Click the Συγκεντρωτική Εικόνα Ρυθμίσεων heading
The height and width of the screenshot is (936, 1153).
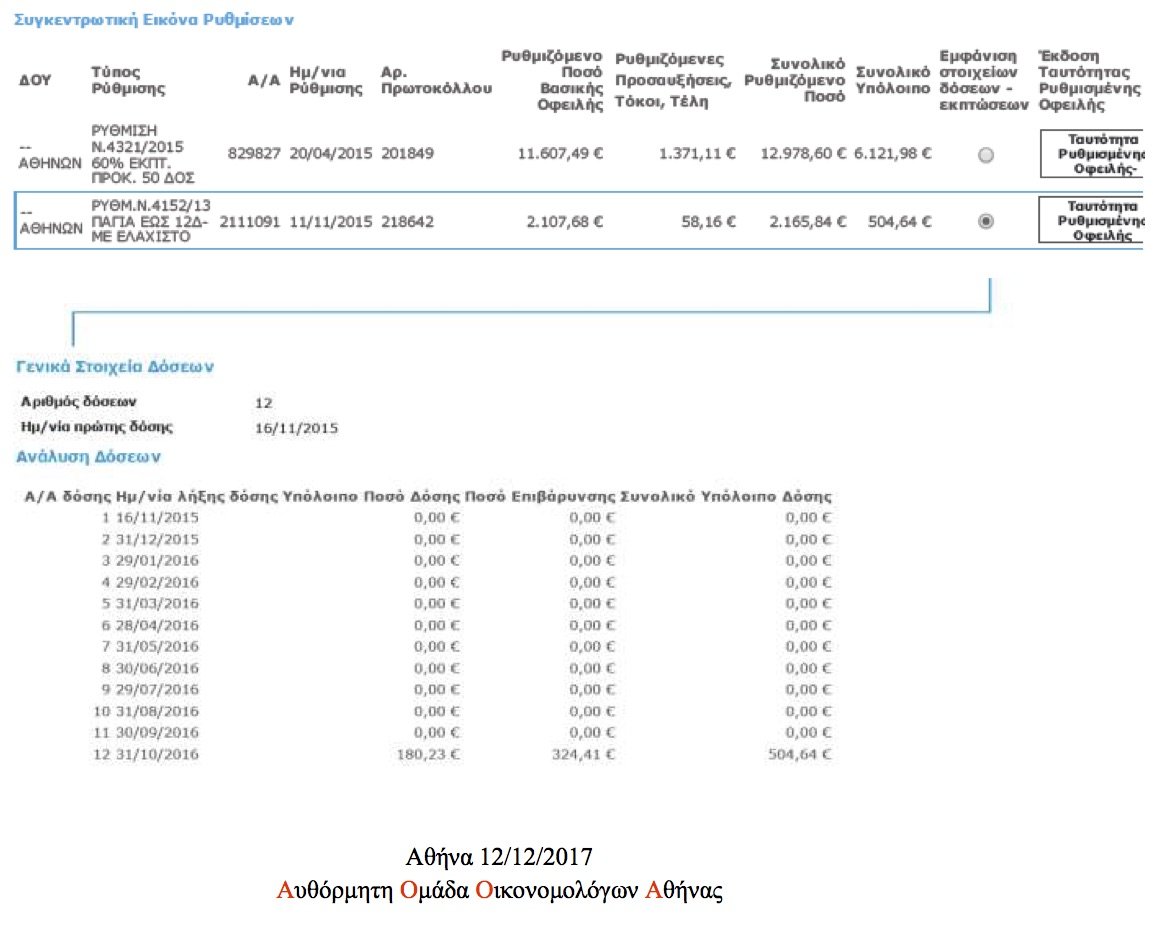pos(154,19)
